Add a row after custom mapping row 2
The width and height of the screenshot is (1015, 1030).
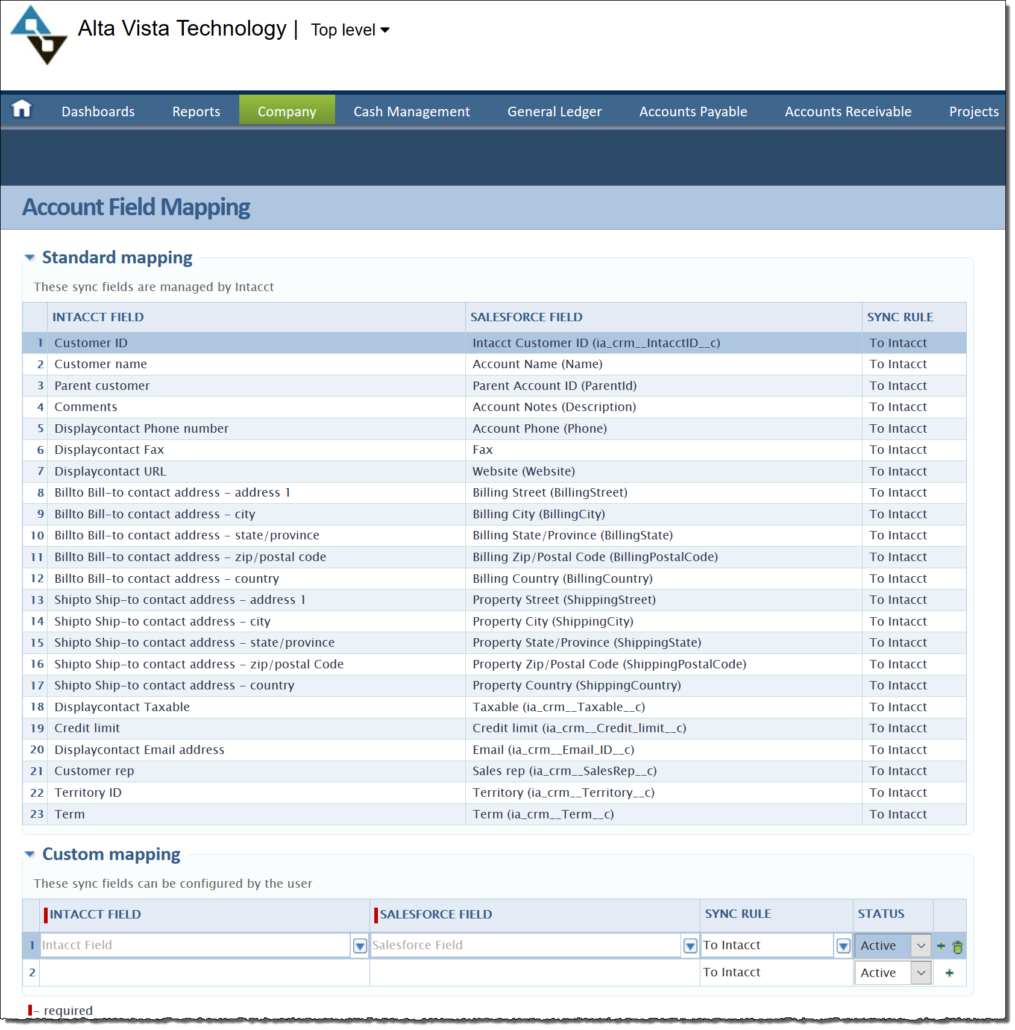click(x=949, y=973)
